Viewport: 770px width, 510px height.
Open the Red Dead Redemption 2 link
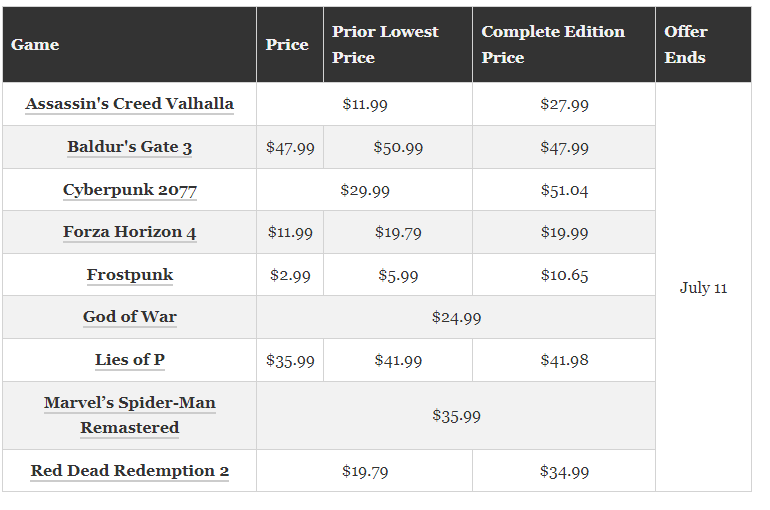pos(129,471)
